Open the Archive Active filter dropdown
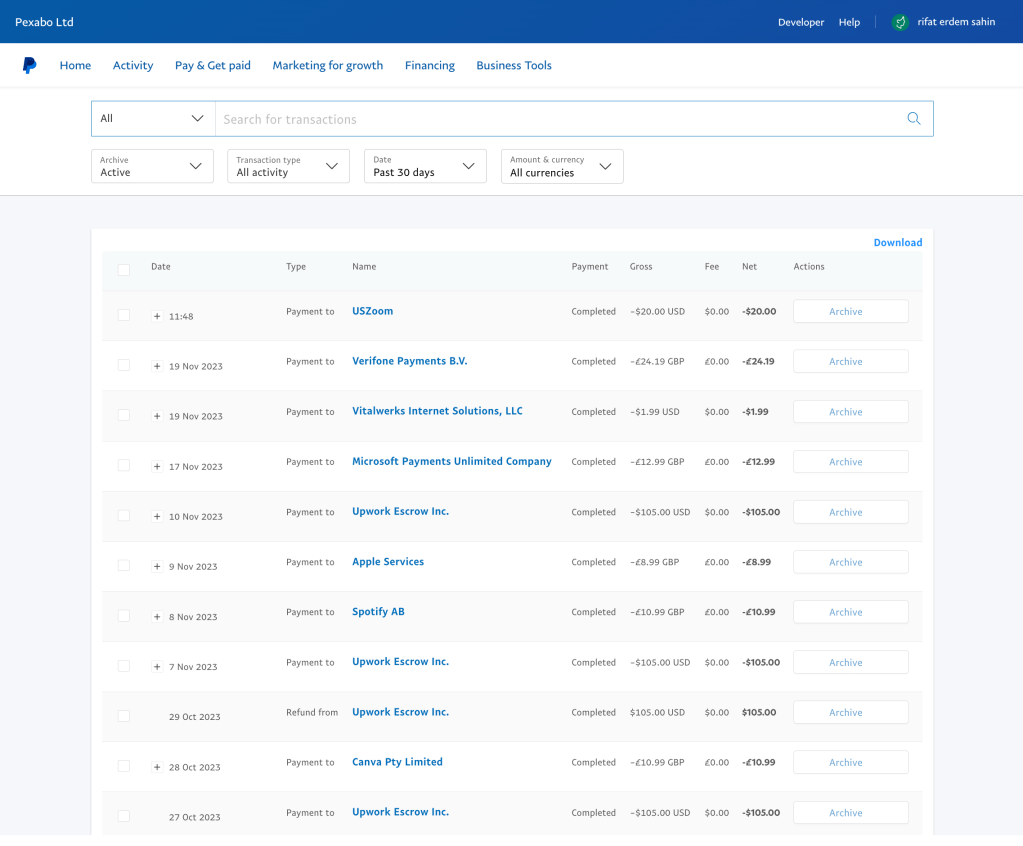The image size is (1023, 846). click(x=152, y=166)
